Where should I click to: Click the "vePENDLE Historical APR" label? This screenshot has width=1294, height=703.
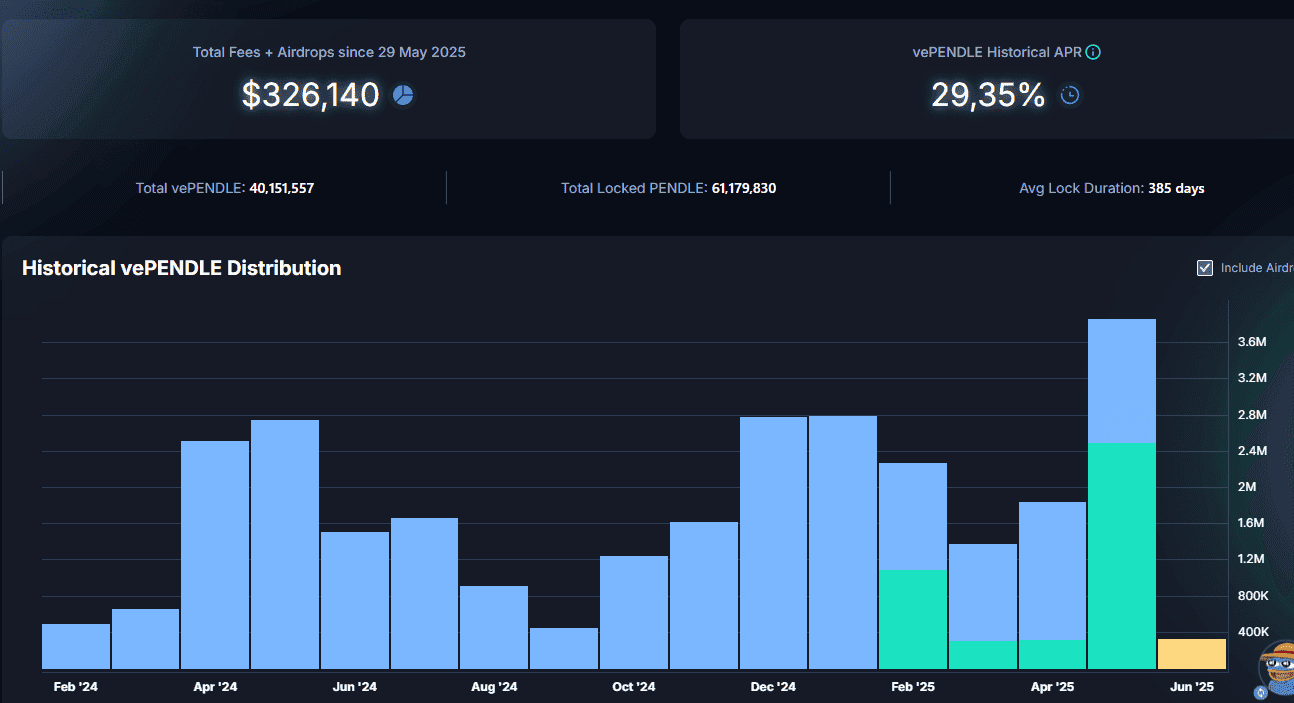tap(997, 52)
